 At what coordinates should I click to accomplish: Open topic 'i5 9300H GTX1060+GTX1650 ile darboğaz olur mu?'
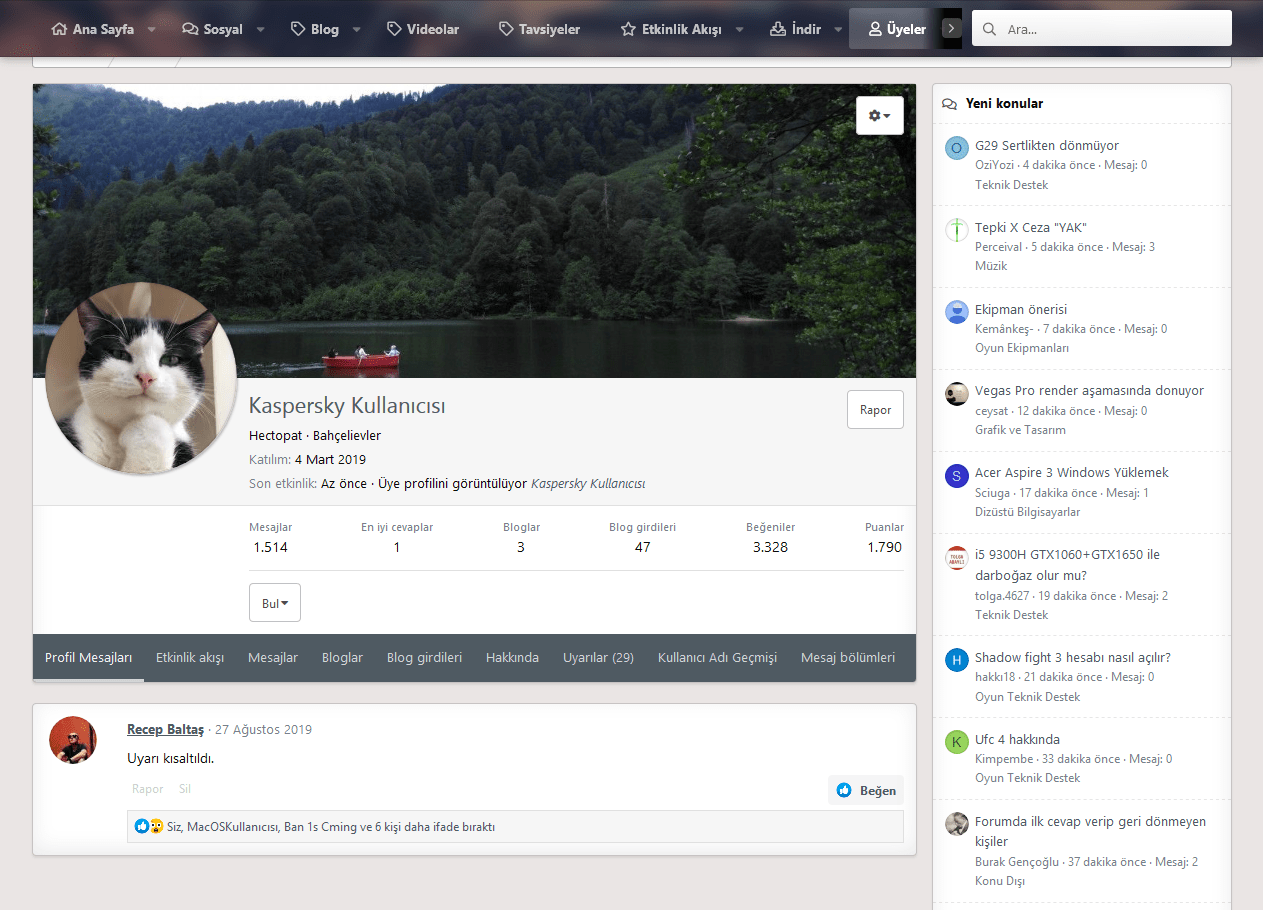click(x=1067, y=565)
